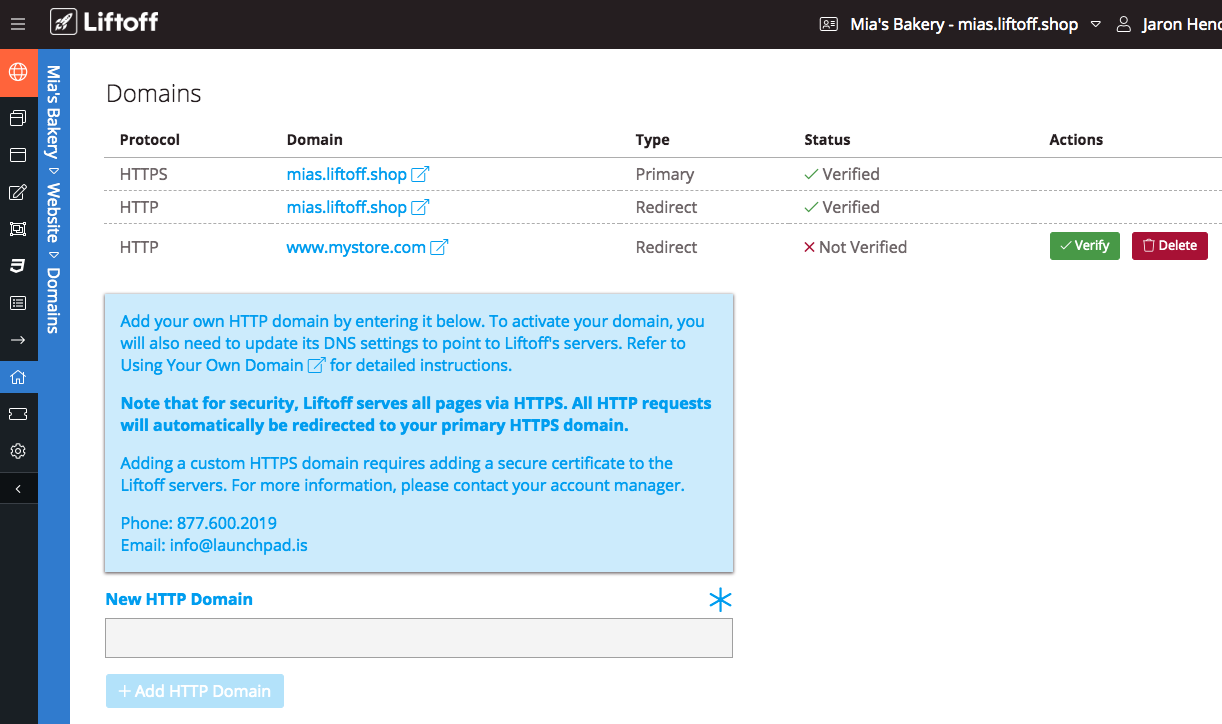Viewport: 1222px width, 724px height.
Task: Select the Primary type cell
Action: [665, 174]
